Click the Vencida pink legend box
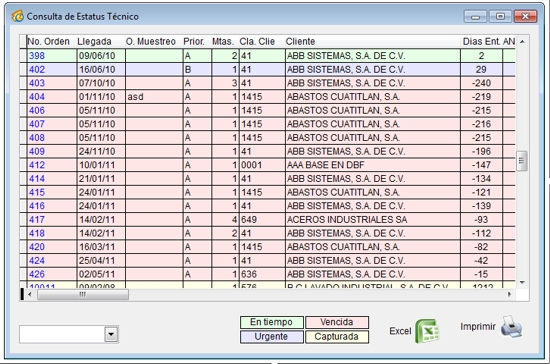Screen dimensions: 550x364 [337, 322]
